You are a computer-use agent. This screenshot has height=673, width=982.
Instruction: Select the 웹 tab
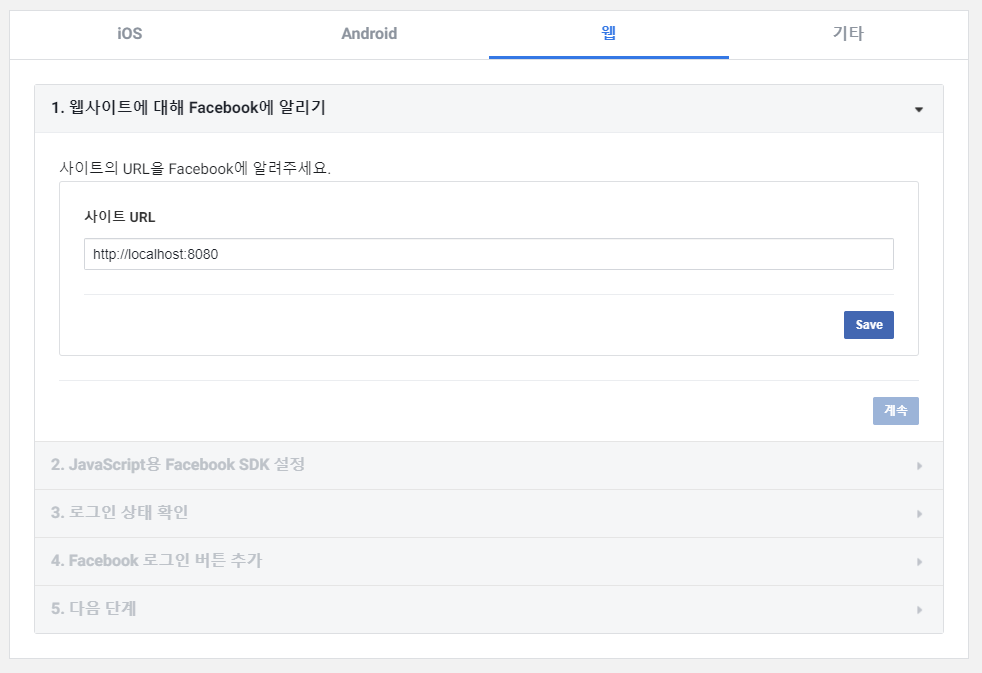click(609, 34)
